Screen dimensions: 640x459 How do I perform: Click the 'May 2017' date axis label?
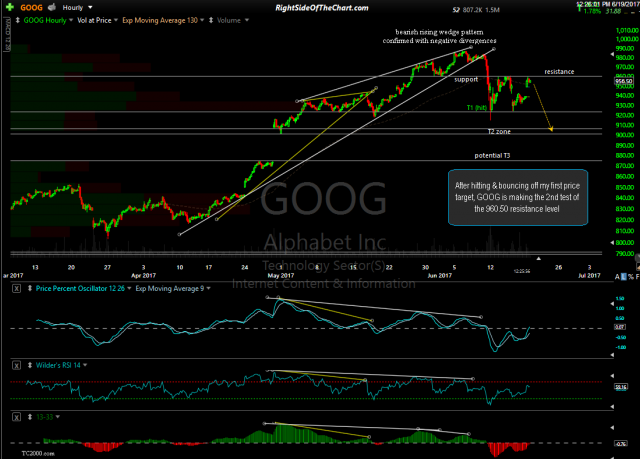coord(281,275)
